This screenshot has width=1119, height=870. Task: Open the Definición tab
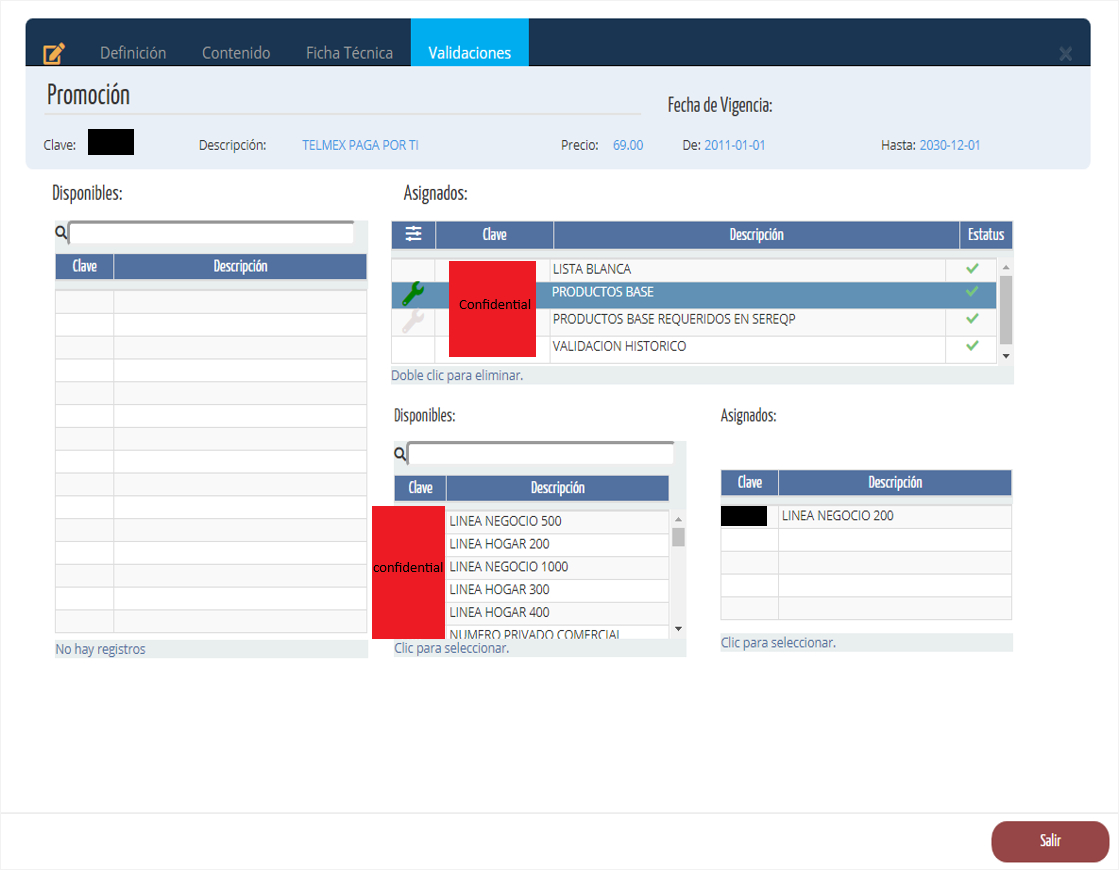[x=133, y=53]
